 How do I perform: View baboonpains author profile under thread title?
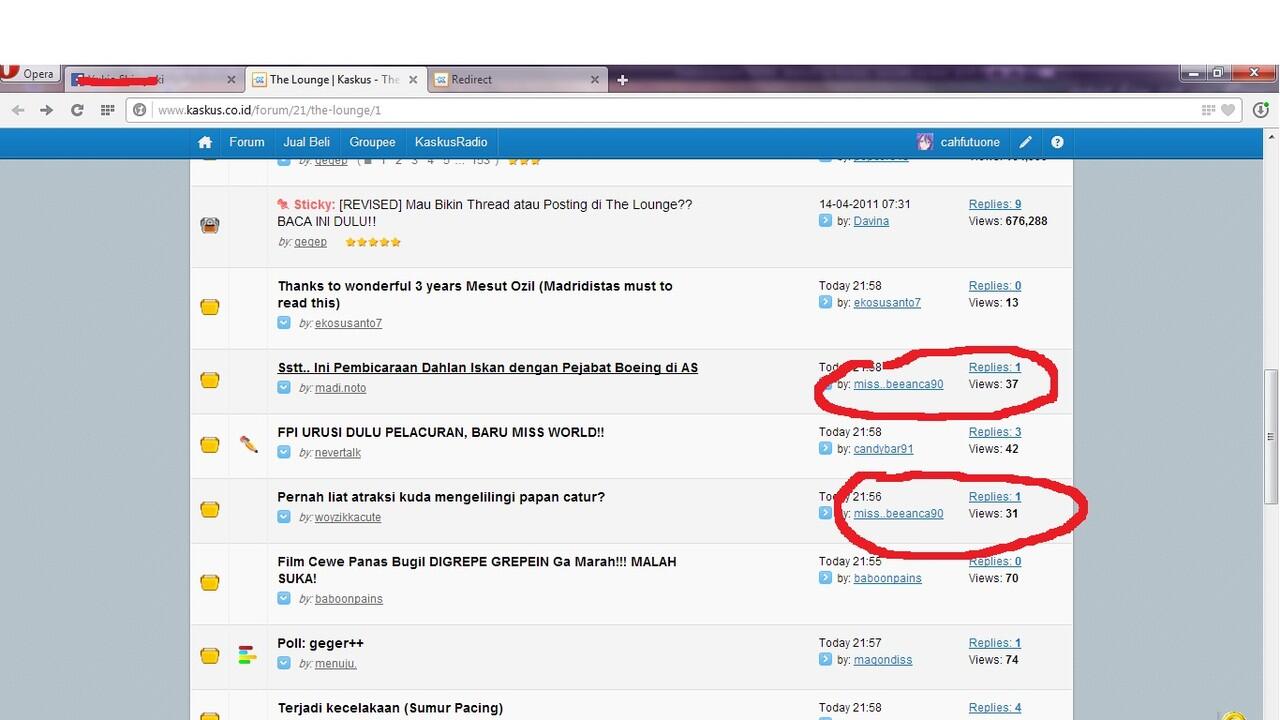[x=349, y=599]
